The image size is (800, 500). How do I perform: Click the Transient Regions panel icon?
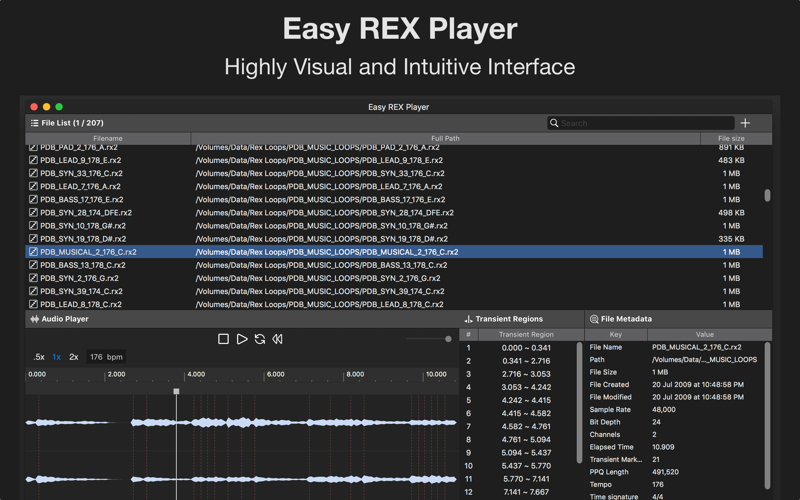pyautogui.click(x=468, y=319)
